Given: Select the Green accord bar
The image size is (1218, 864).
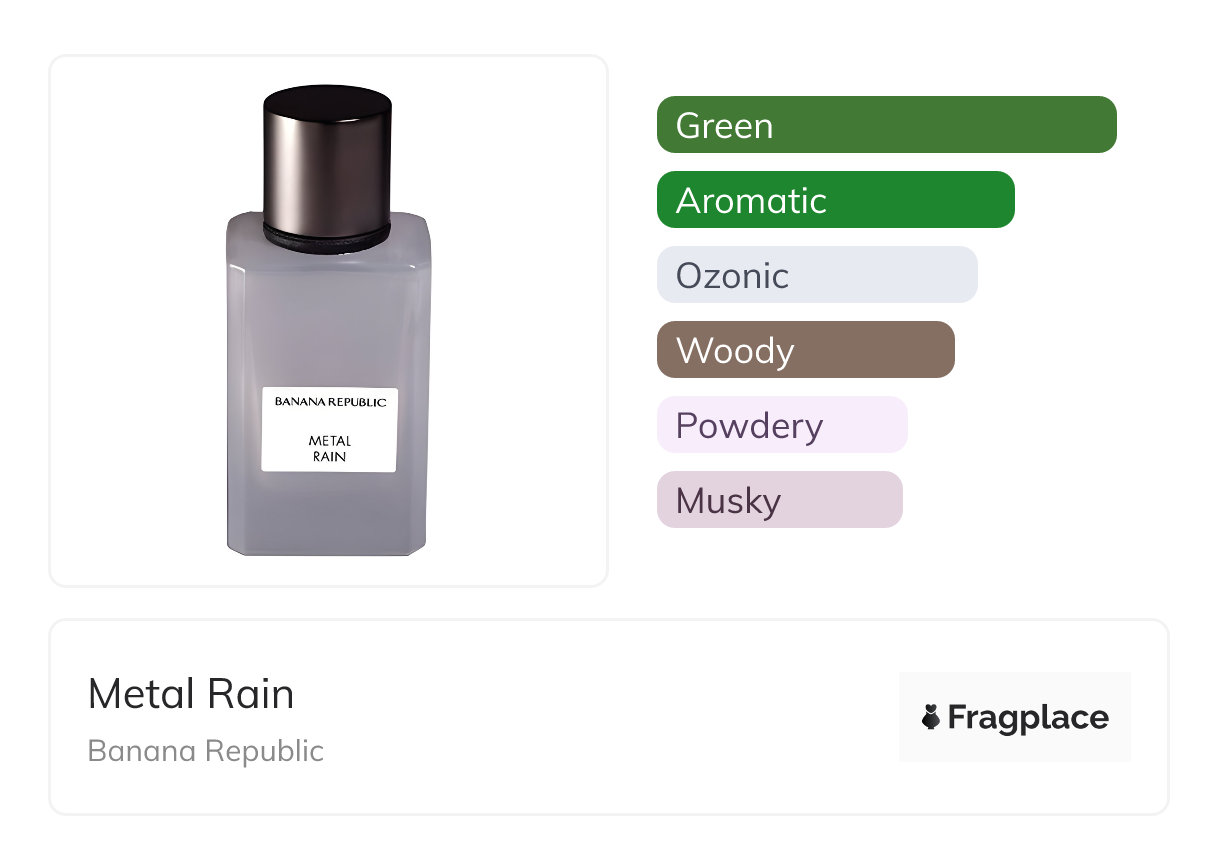Looking at the screenshot, I should 886,125.
